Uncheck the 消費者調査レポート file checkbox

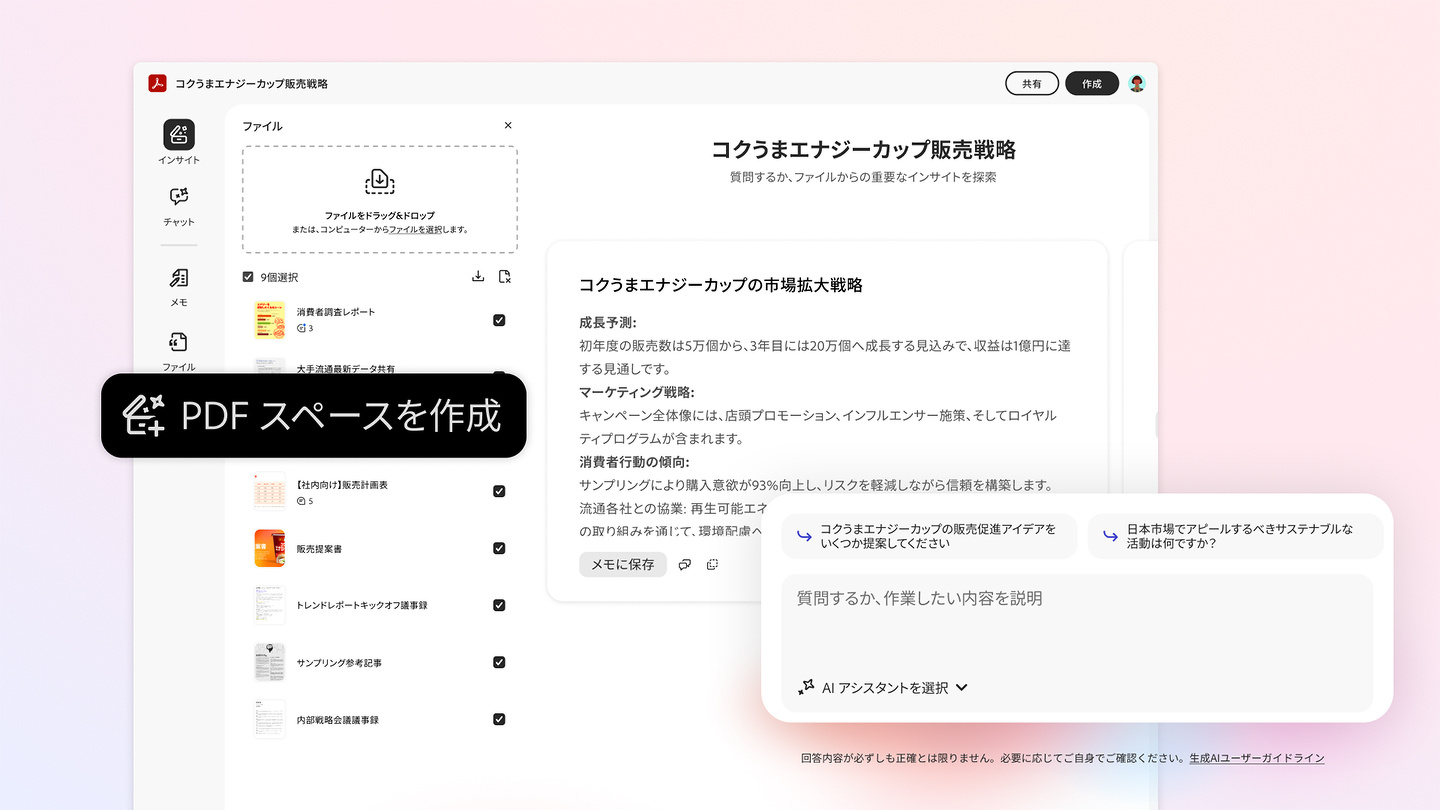(x=499, y=320)
